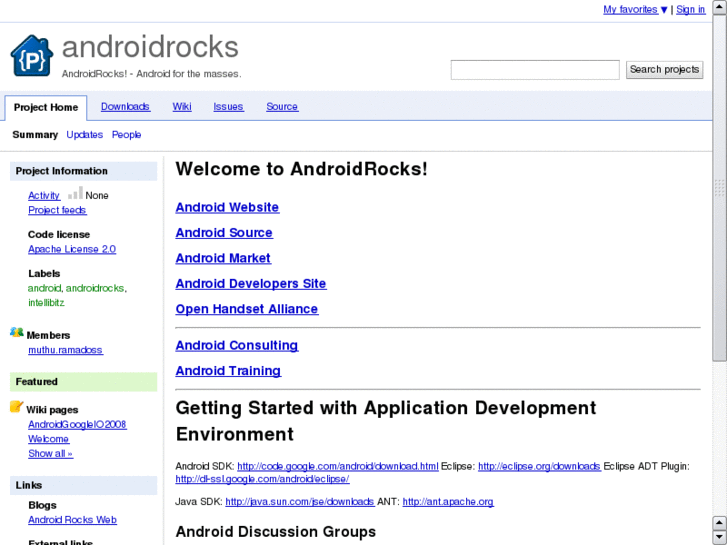Visit the Android Market link
This screenshot has height=545, width=727.
pyautogui.click(x=223, y=258)
